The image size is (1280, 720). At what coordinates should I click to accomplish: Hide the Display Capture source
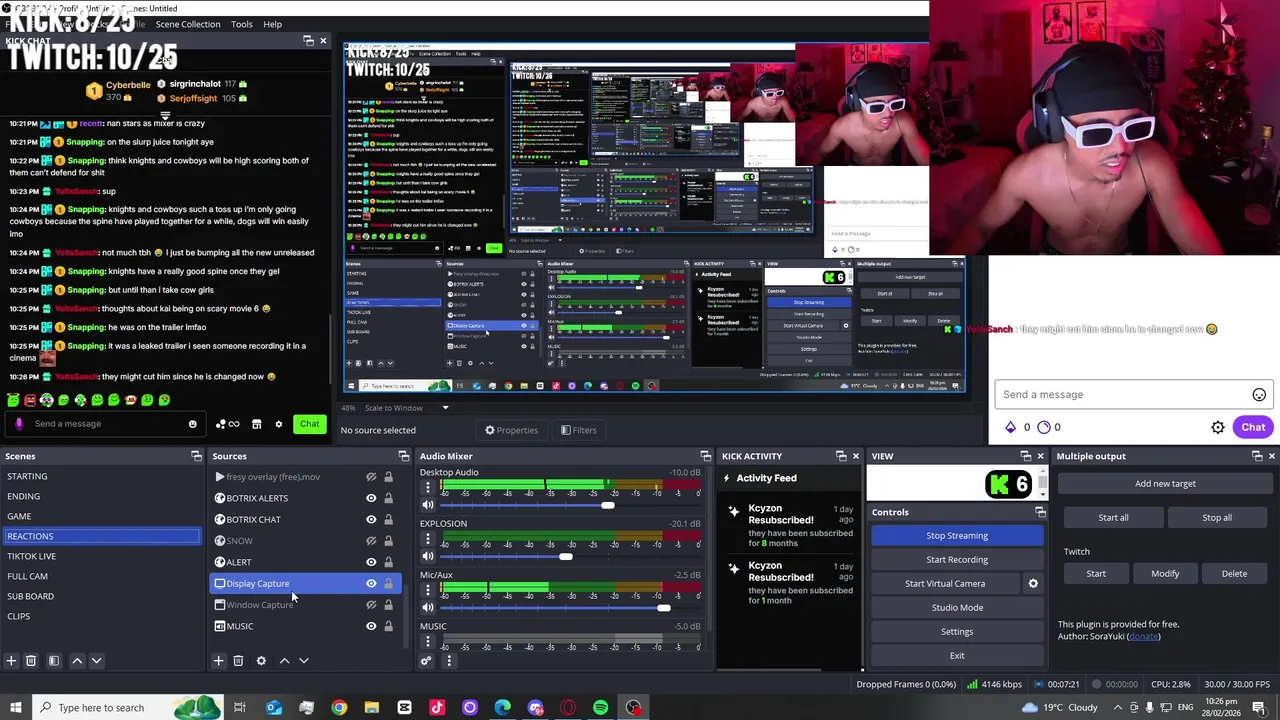coord(371,584)
